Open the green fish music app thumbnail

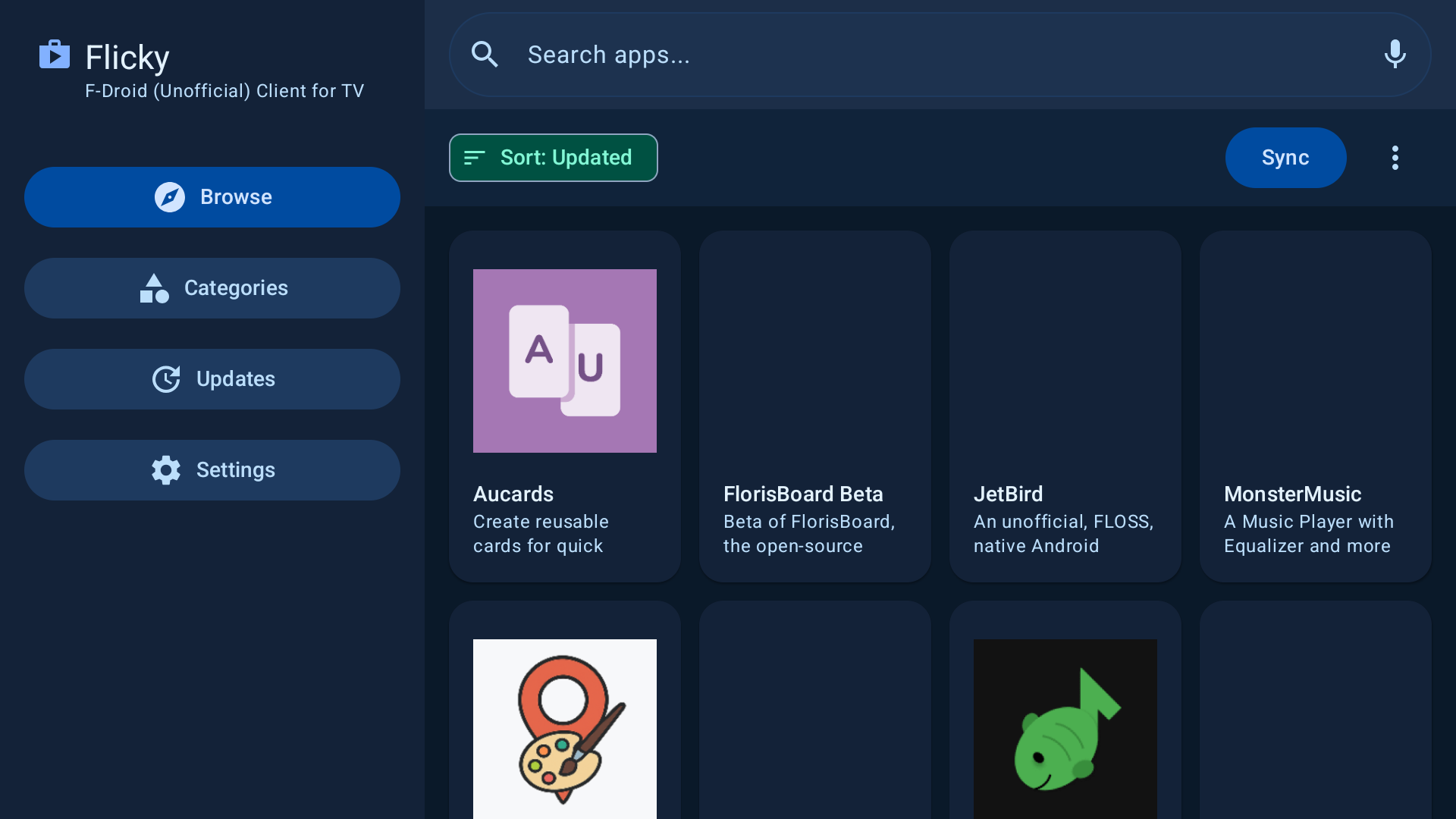pyautogui.click(x=1065, y=728)
